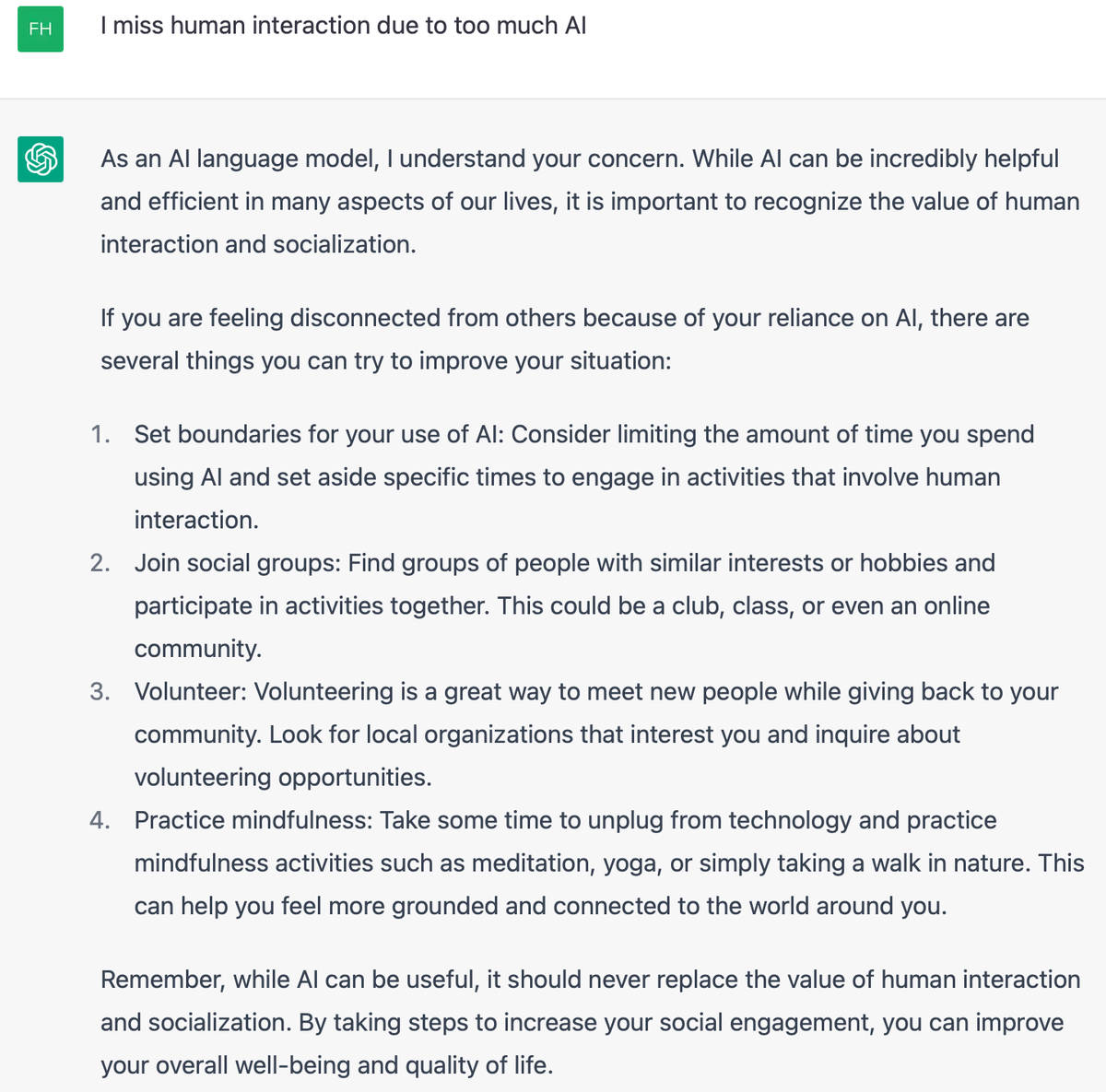
Task: Click list number 3 marker
Action: pos(100,692)
